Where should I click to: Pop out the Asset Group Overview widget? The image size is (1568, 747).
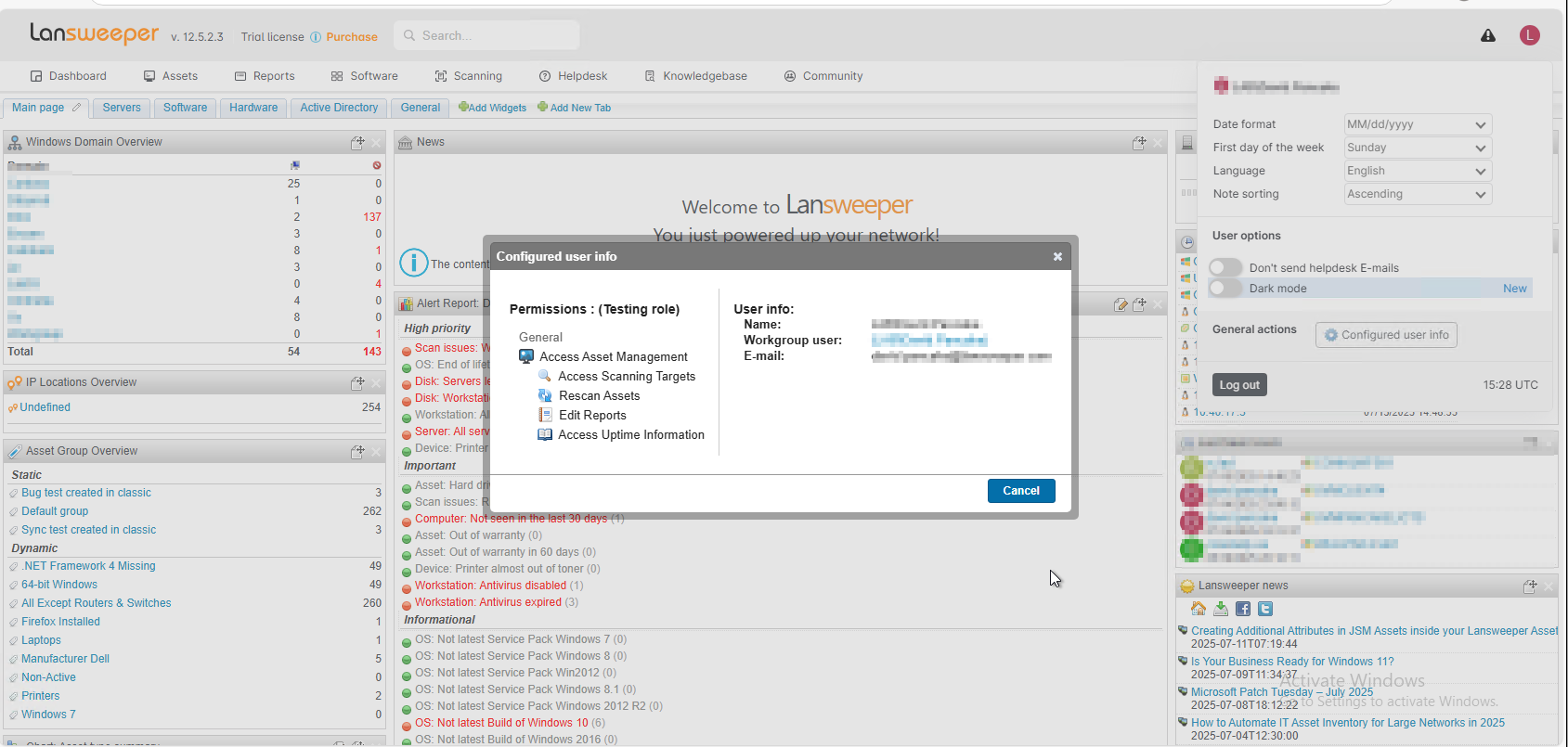pos(357,452)
